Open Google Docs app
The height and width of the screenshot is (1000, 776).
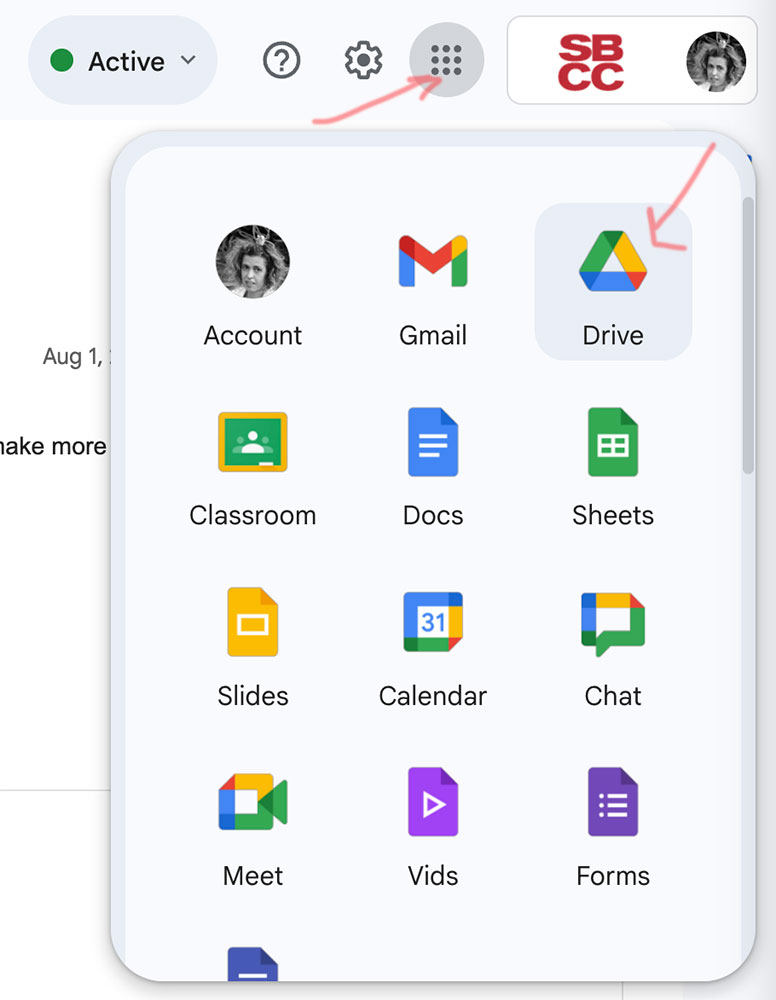click(433, 461)
